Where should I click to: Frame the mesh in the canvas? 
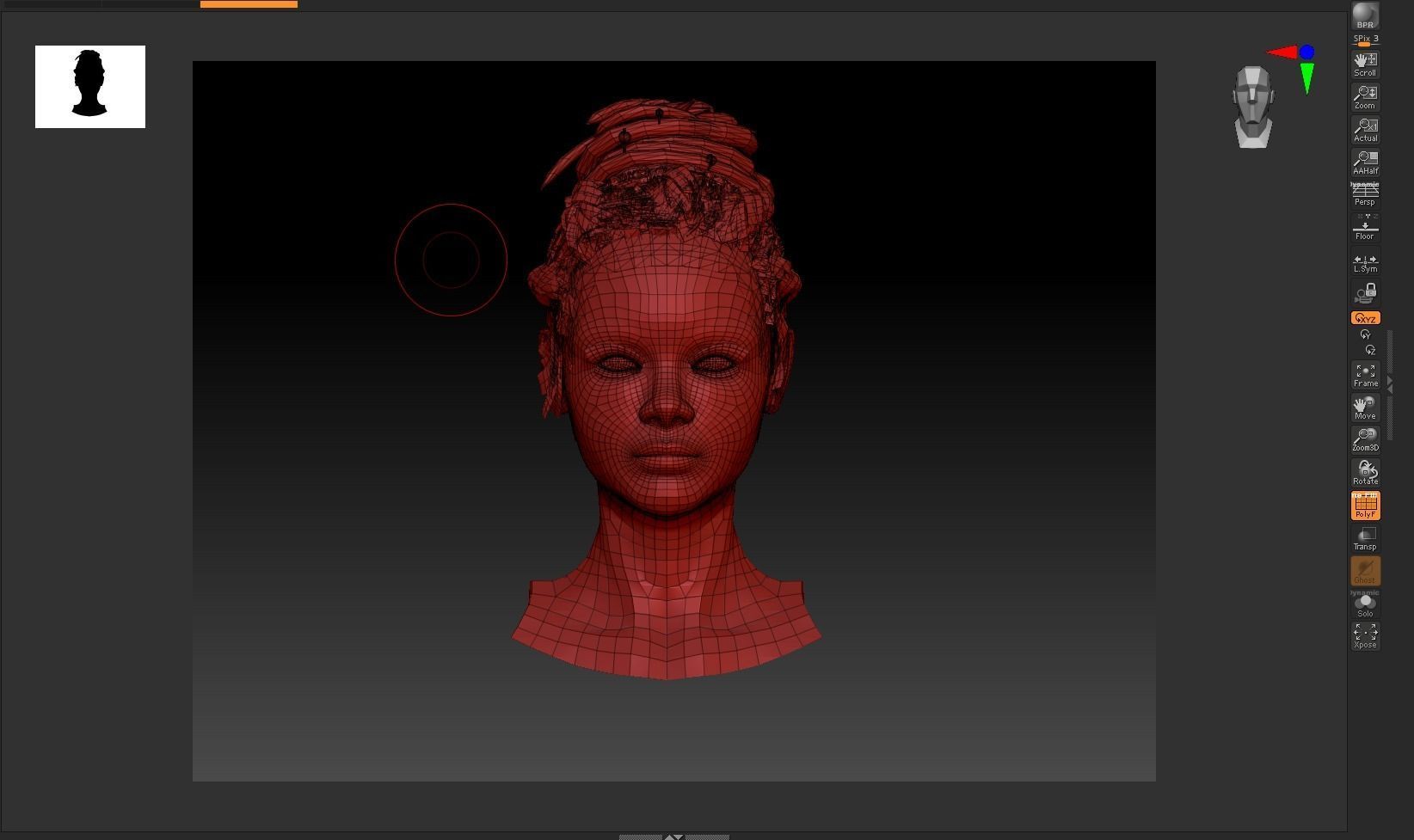[1365, 375]
